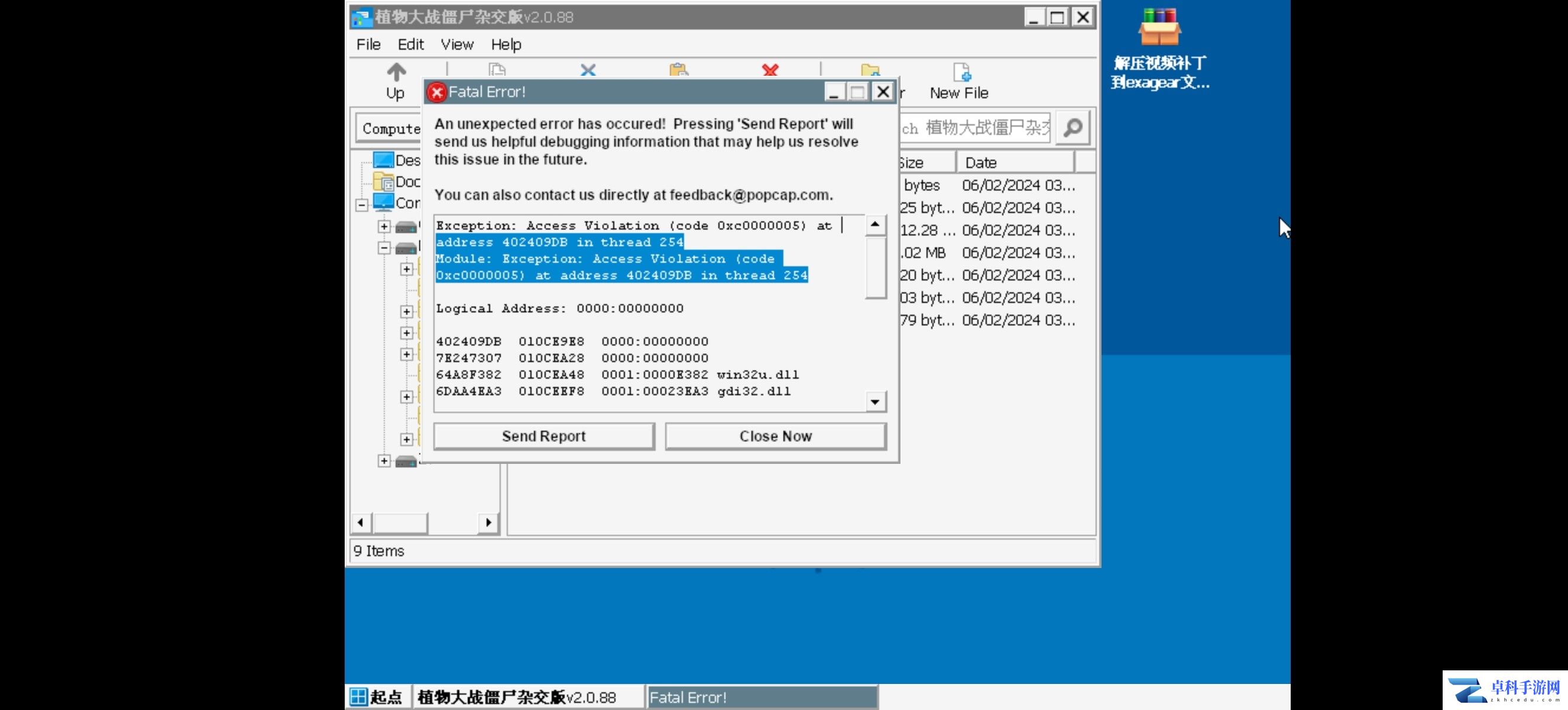
Task: Select the file row showing '79 byt...'
Action: coord(987,320)
